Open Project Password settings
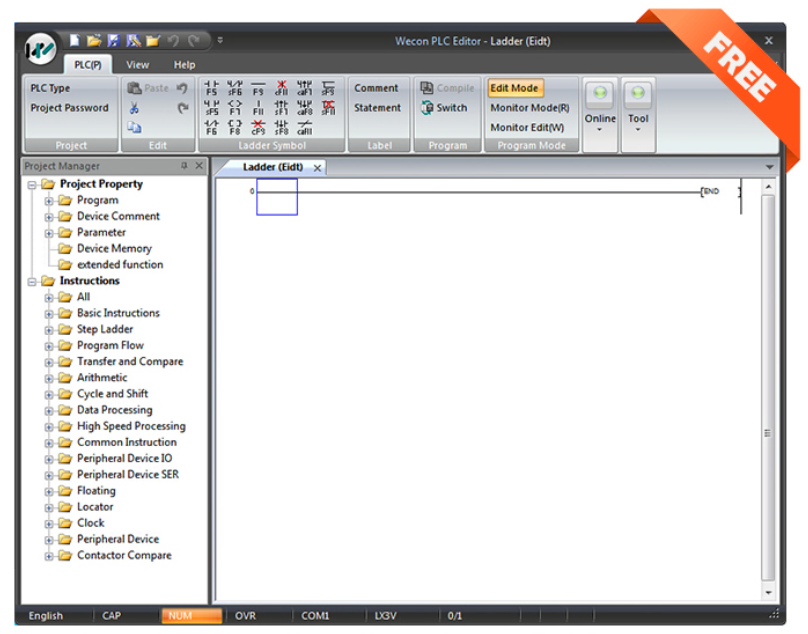 pos(70,108)
